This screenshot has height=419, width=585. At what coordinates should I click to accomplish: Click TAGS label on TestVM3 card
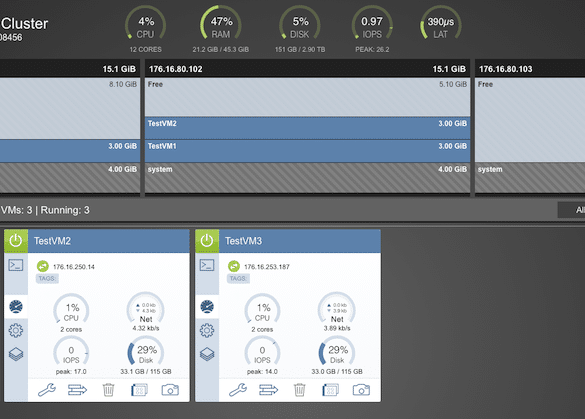tap(238, 278)
